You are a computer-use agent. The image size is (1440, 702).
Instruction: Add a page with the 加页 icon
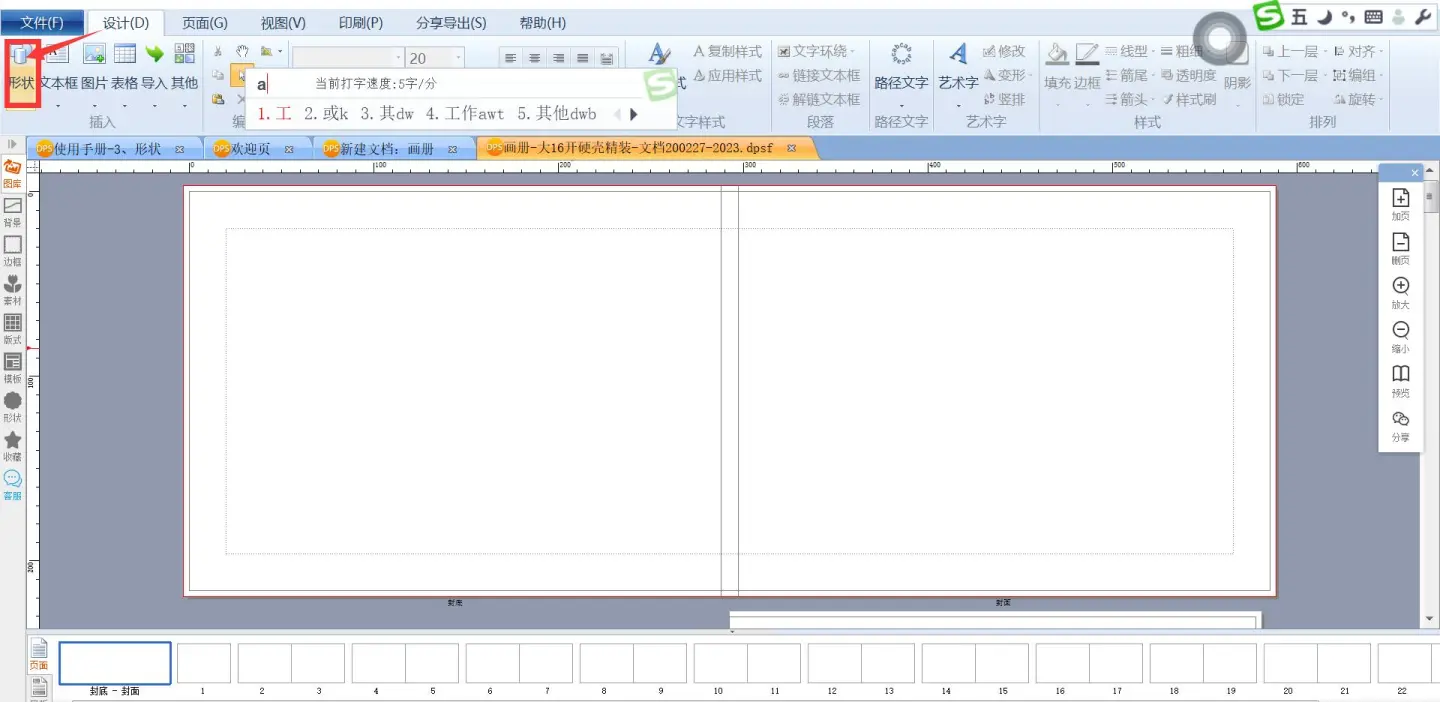pyautogui.click(x=1400, y=205)
